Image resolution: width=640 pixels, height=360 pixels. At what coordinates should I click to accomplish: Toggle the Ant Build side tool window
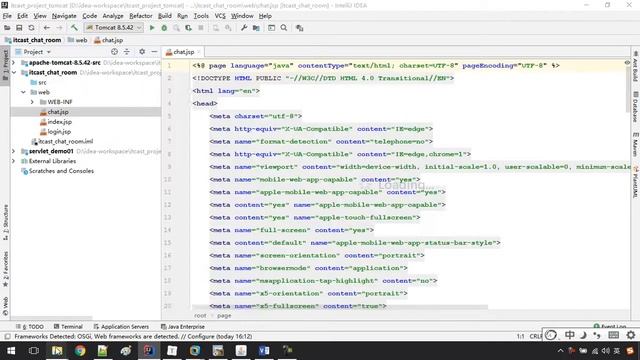pyautogui.click(x=635, y=66)
